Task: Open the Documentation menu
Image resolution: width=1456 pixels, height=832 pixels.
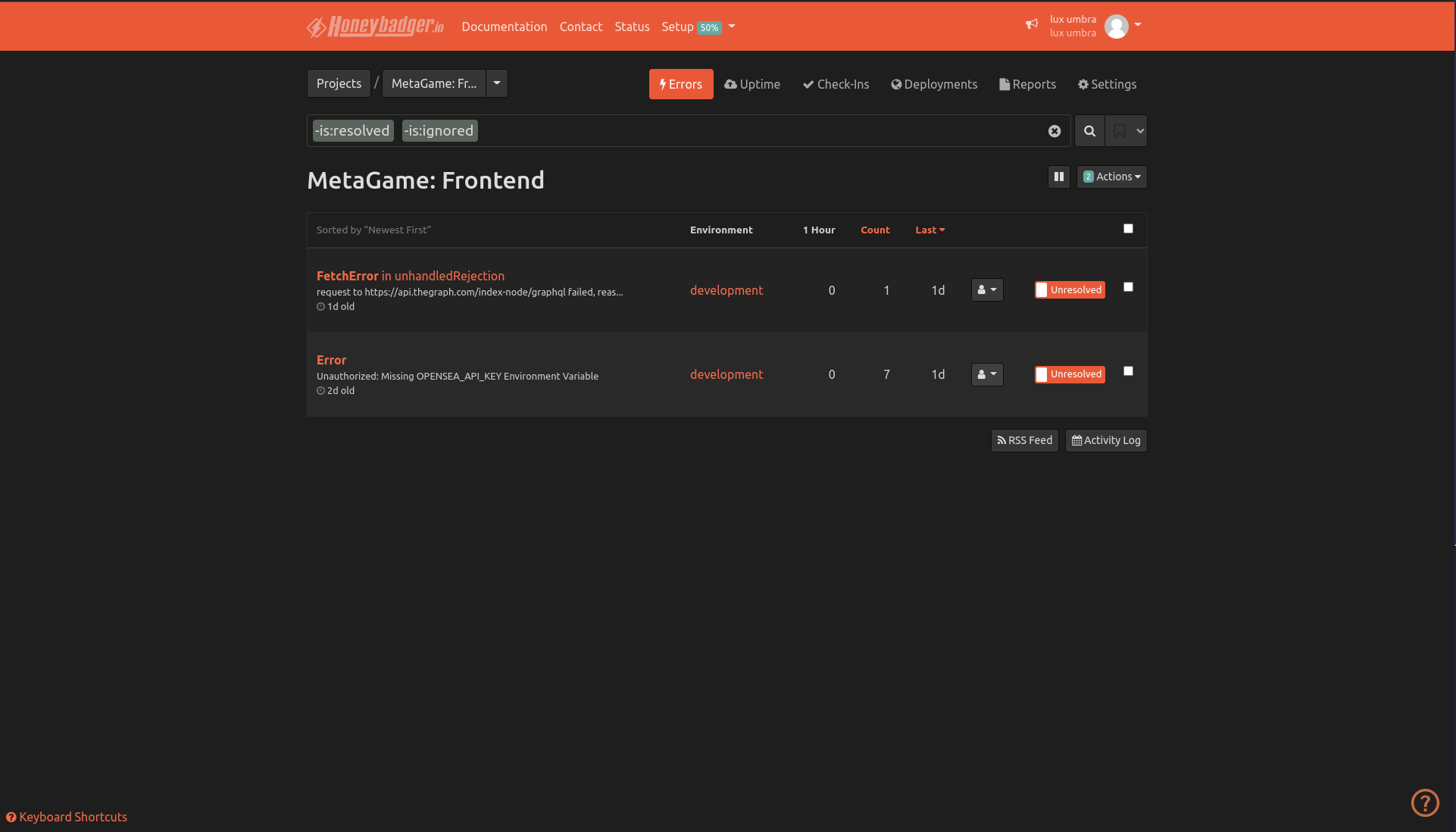Action: point(504,27)
